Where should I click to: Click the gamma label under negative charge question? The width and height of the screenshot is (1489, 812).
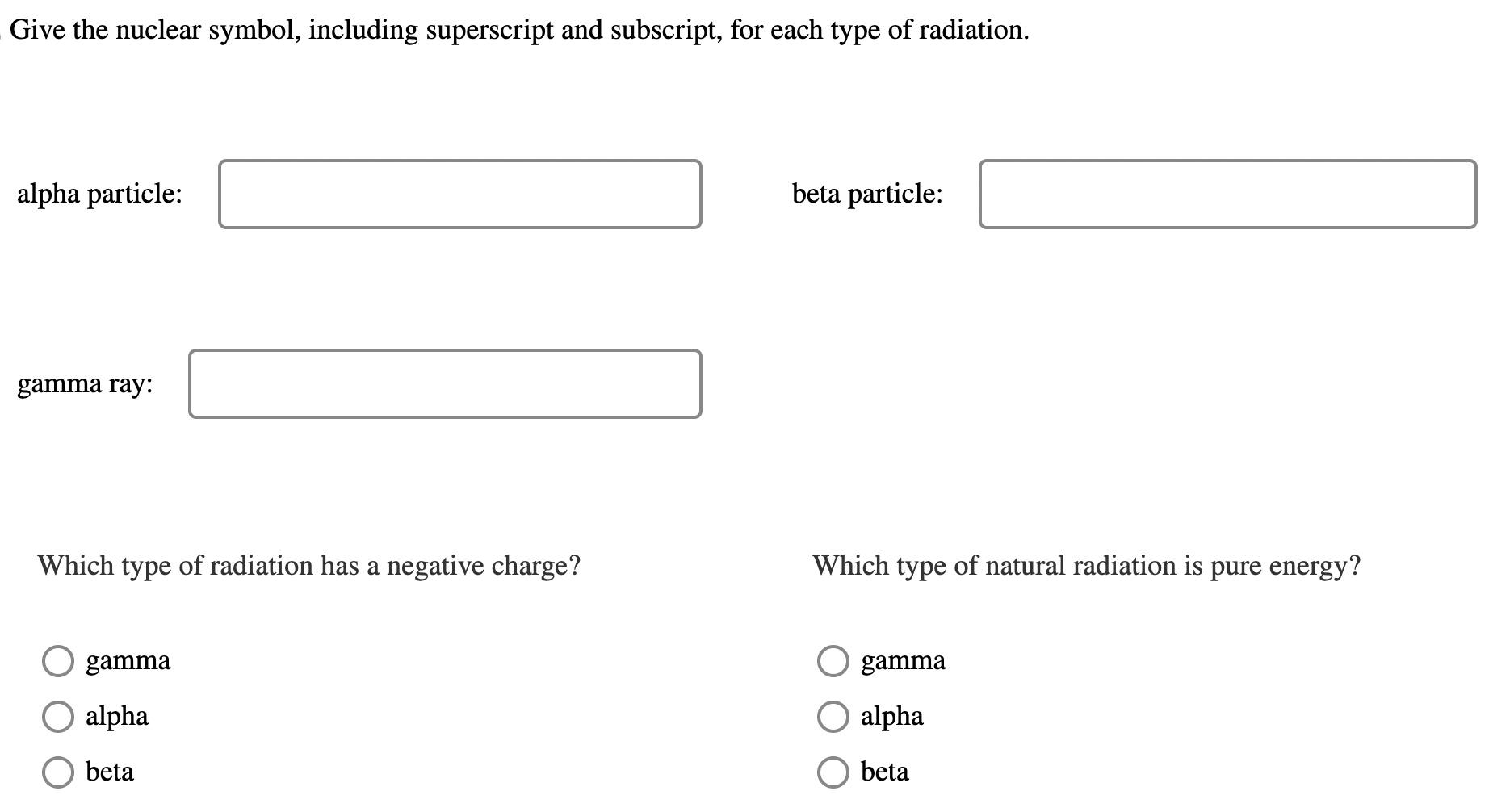point(128,660)
